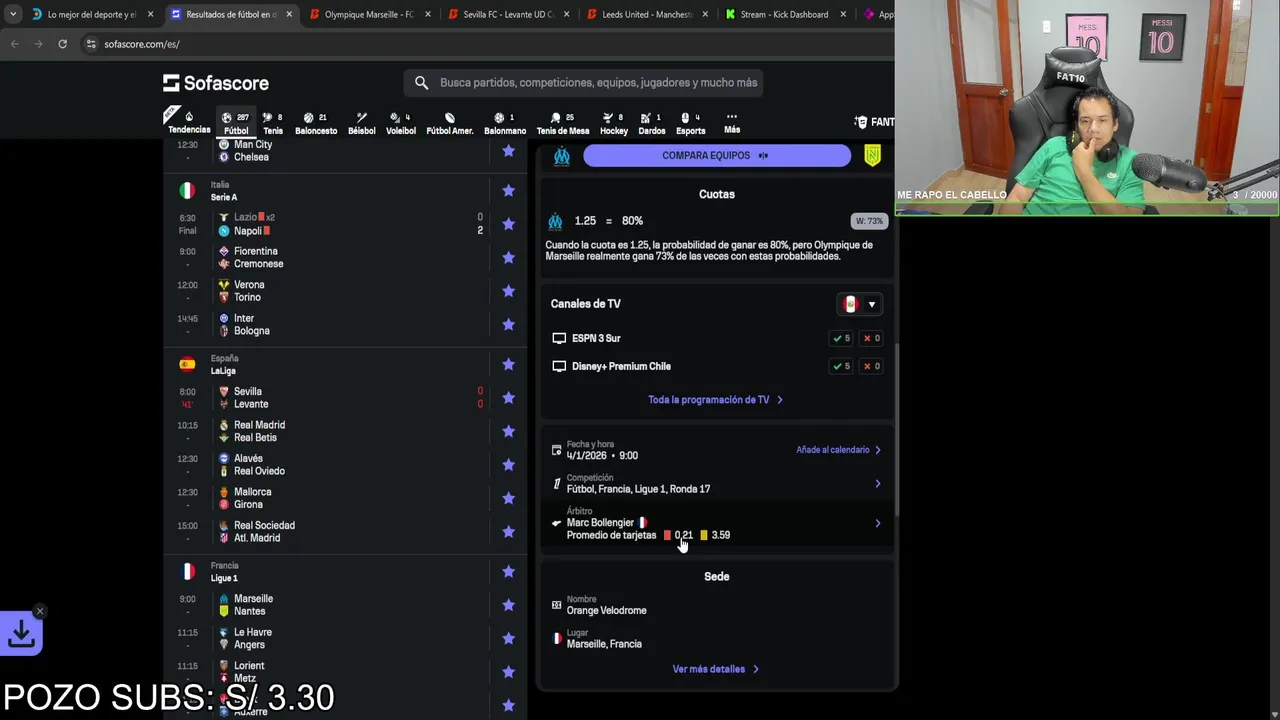
Task: Close the download overlay with the X
Action: tap(40, 611)
